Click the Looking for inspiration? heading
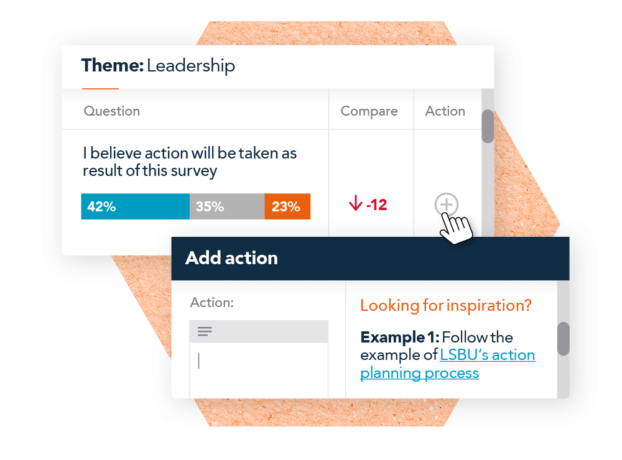The height and width of the screenshot is (460, 622). [445, 306]
